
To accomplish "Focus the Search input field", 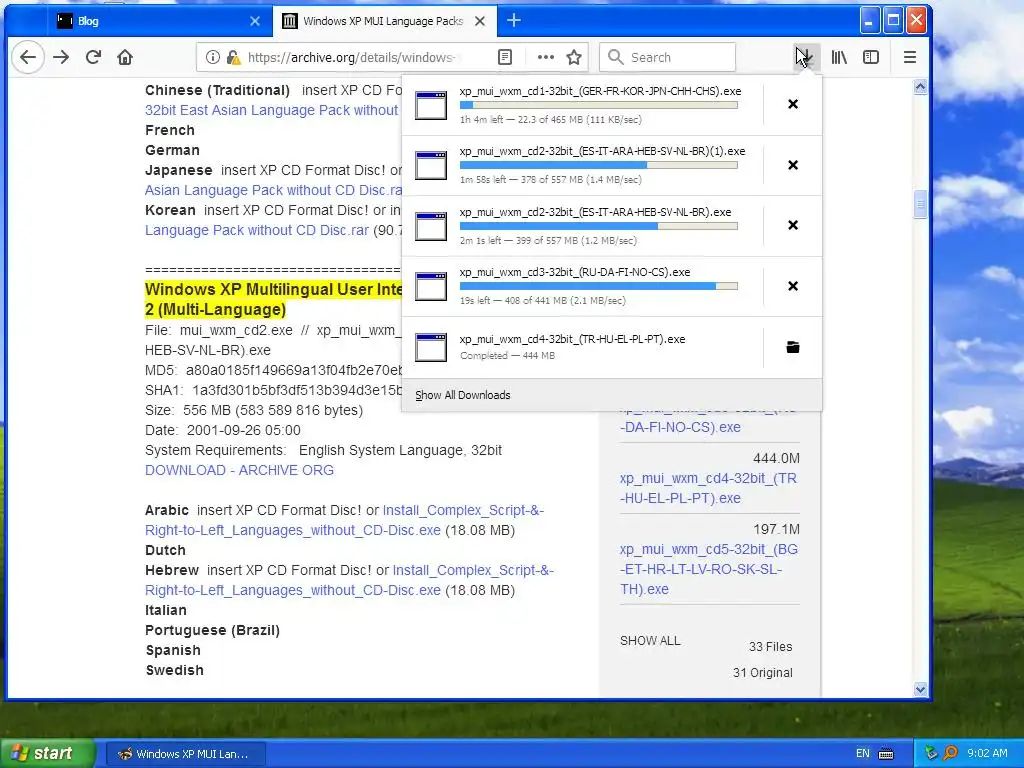I will click(667, 57).
